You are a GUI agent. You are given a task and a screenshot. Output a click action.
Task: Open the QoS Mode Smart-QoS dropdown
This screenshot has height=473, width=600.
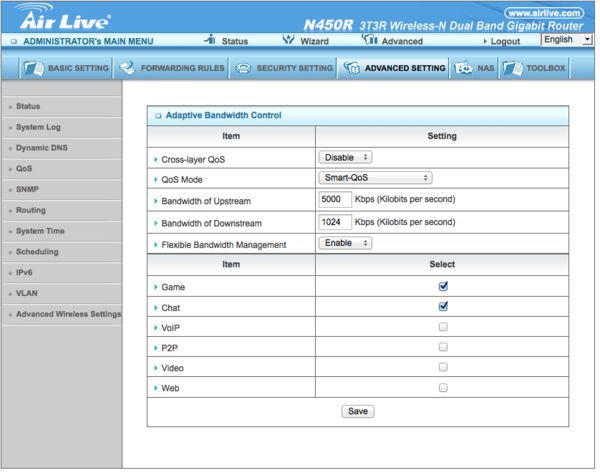pyautogui.click(x=375, y=178)
